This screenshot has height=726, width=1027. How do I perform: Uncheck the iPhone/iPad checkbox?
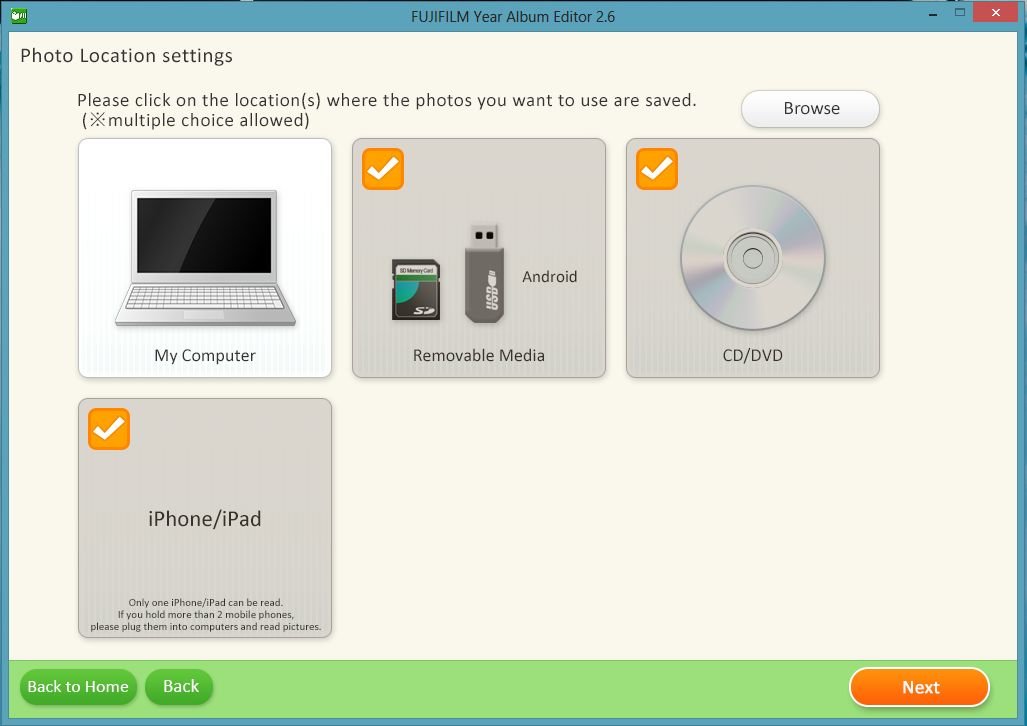[x=109, y=429]
